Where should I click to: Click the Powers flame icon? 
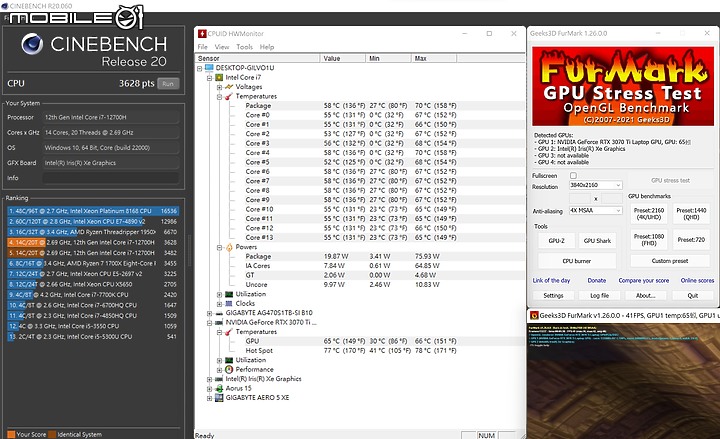coord(229,247)
